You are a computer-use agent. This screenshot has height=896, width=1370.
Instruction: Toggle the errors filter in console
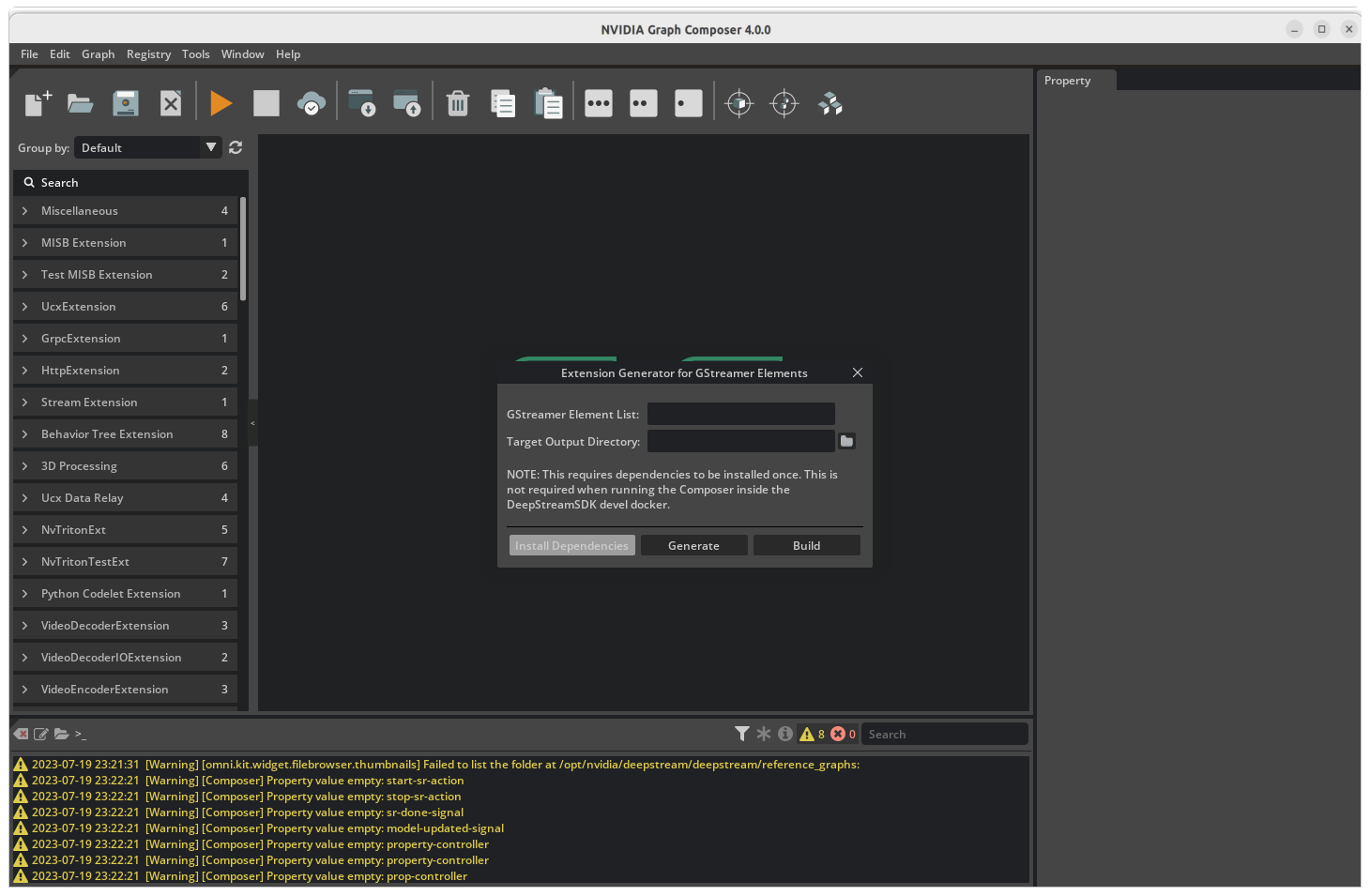[x=838, y=734]
